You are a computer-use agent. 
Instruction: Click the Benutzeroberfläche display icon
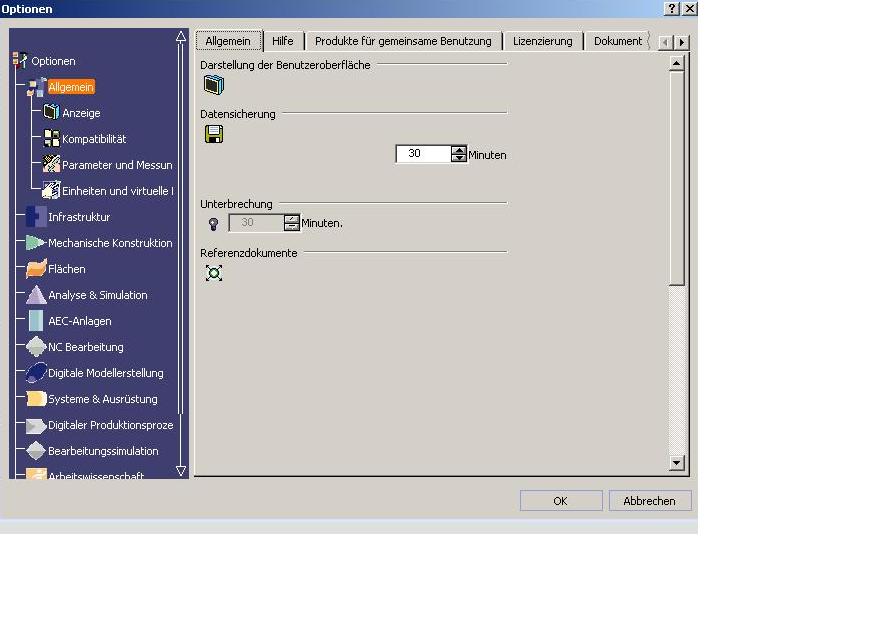(214, 85)
